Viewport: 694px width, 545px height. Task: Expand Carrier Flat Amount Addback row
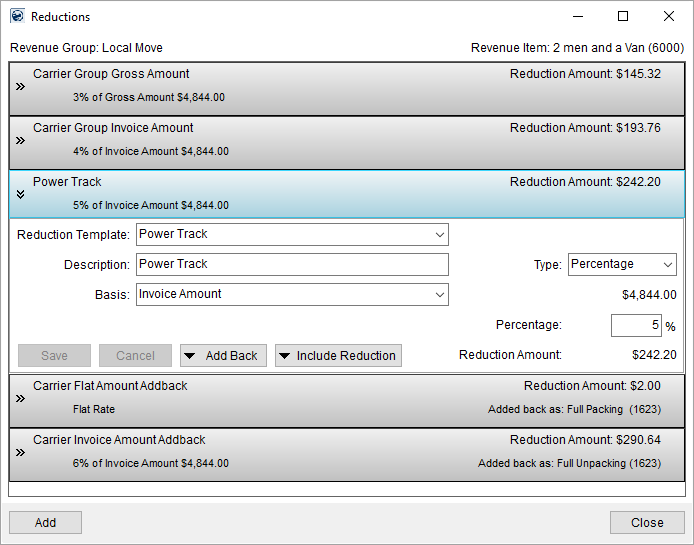point(20,398)
